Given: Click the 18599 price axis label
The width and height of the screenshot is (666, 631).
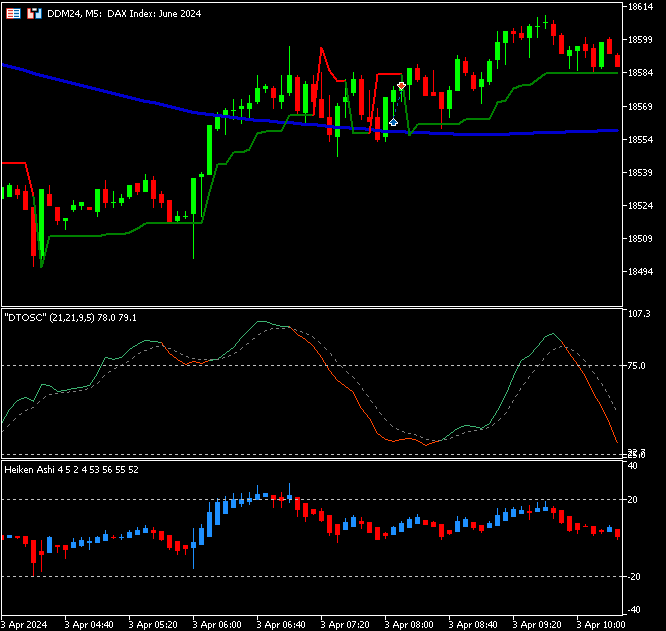Looking at the screenshot, I should pos(640,39).
